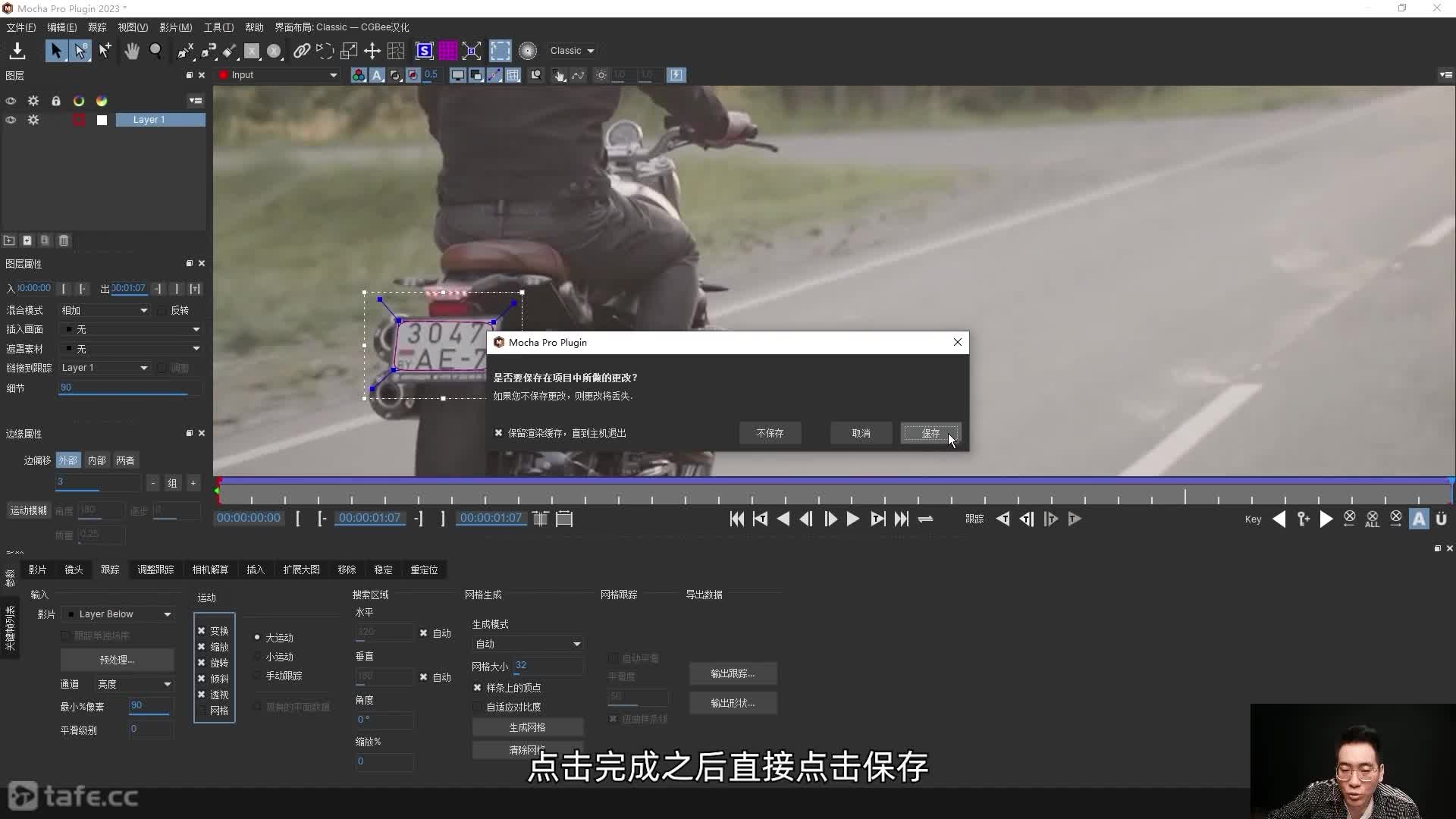Toggle the Autokey A button
The height and width of the screenshot is (819, 1456).
1419,519
